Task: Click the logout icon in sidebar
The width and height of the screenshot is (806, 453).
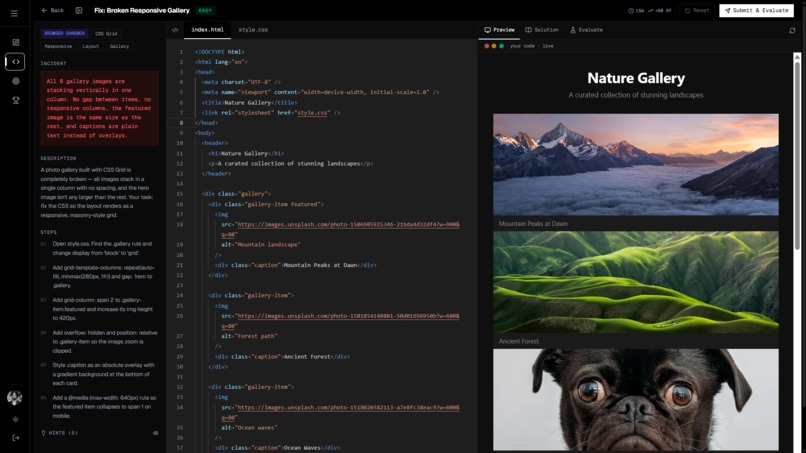Action: click(x=15, y=438)
